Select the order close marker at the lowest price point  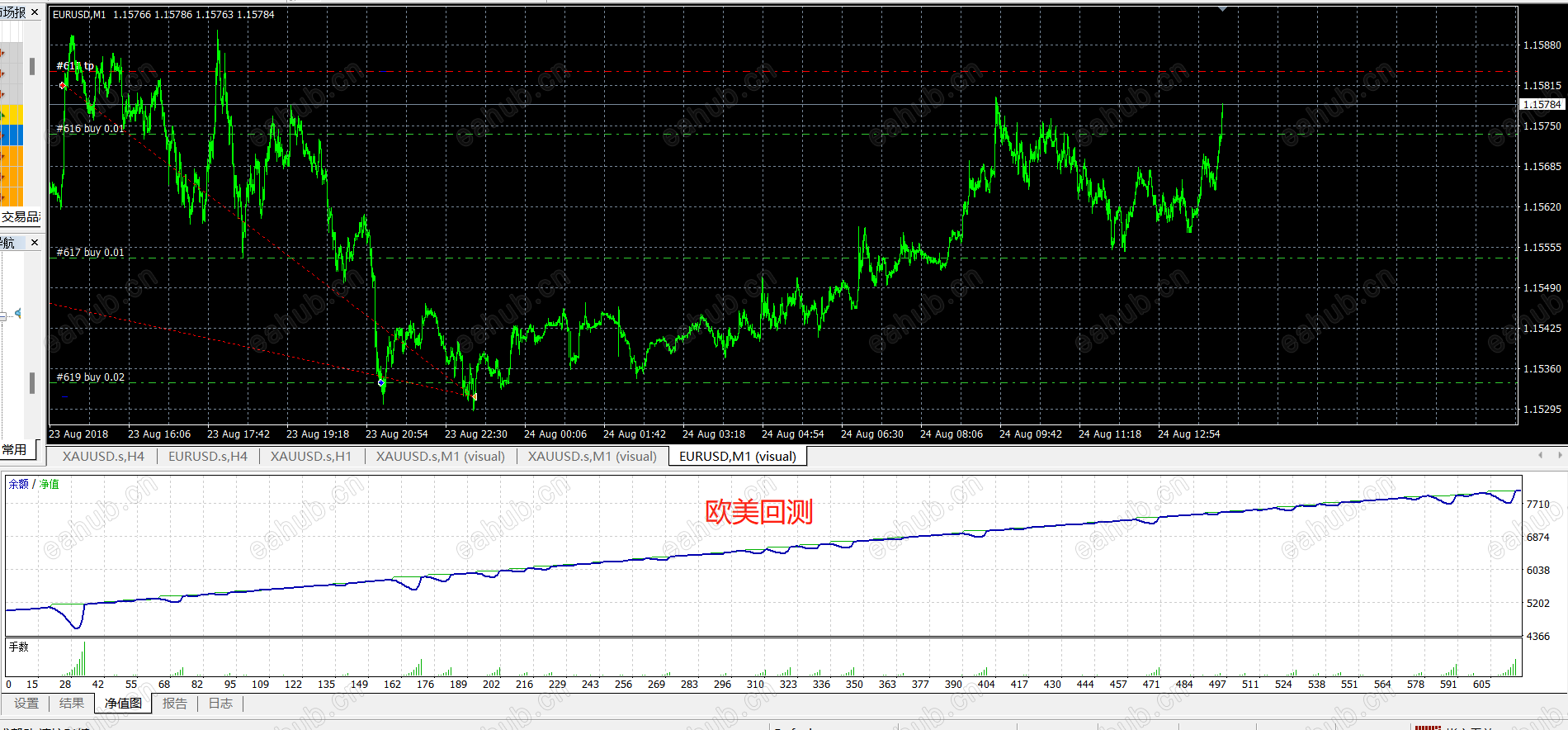[474, 397]
